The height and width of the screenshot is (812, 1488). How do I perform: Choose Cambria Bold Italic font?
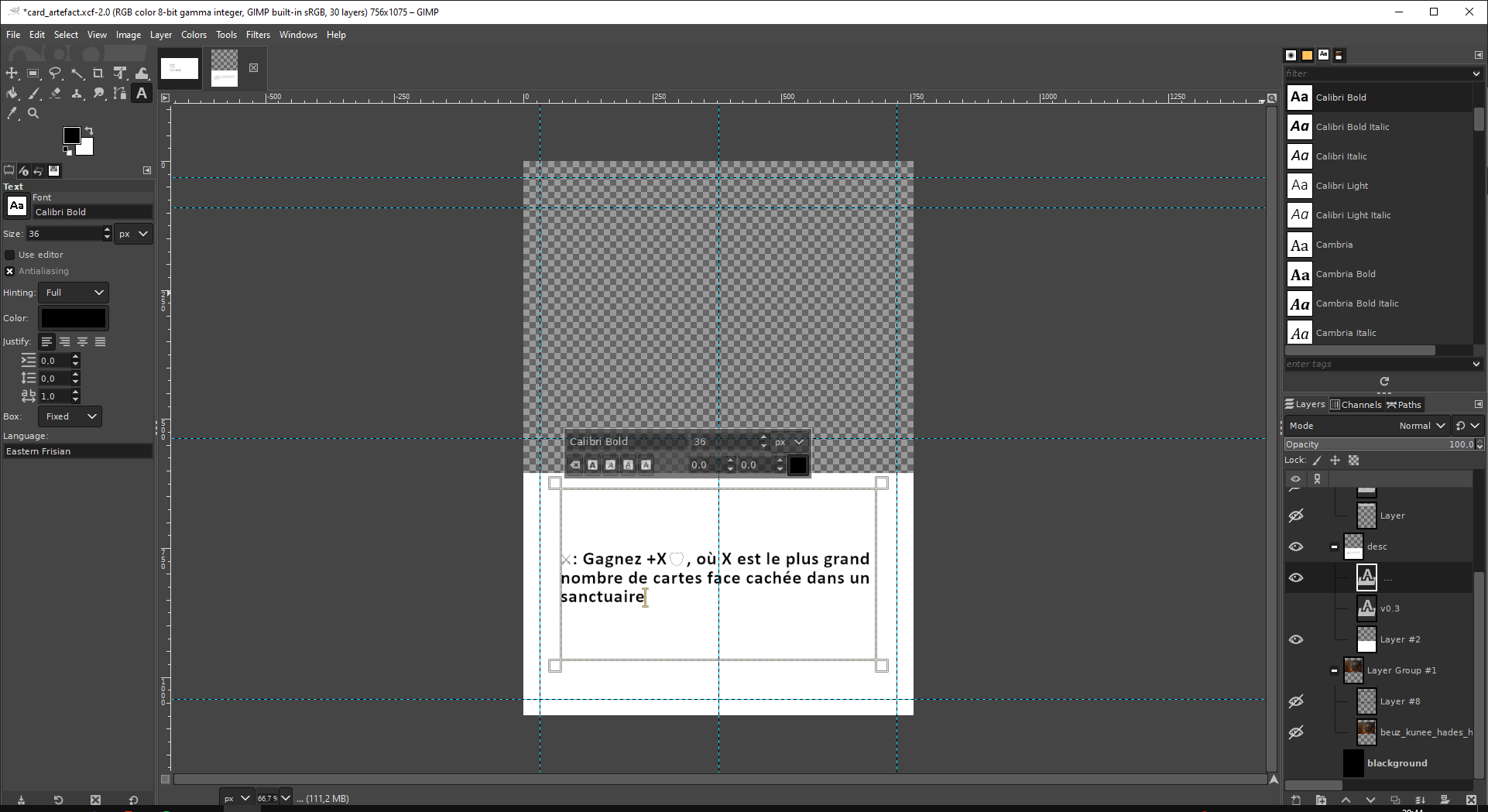[x=1379, y=303]
